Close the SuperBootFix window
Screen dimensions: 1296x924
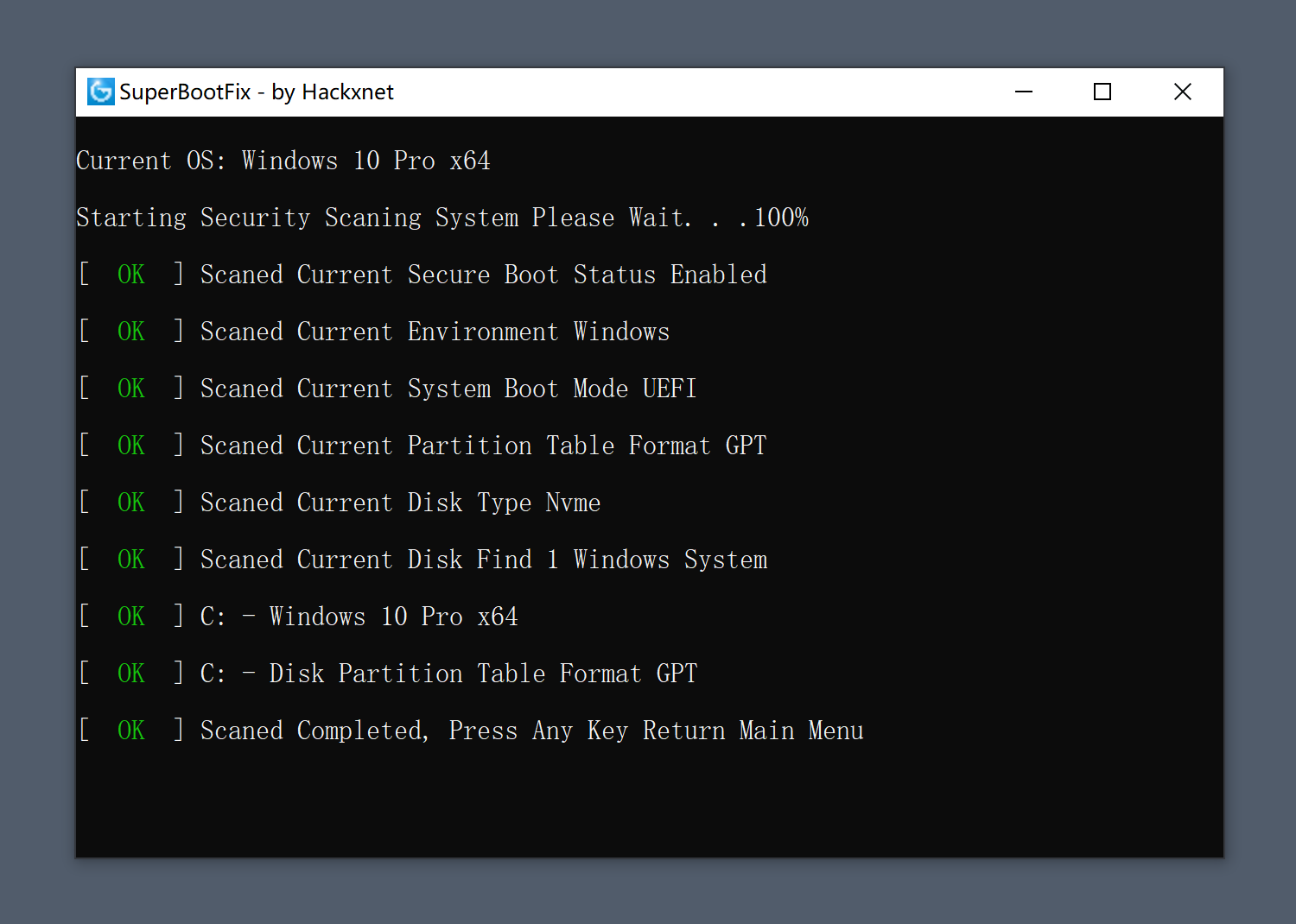tap(1183, 92)
